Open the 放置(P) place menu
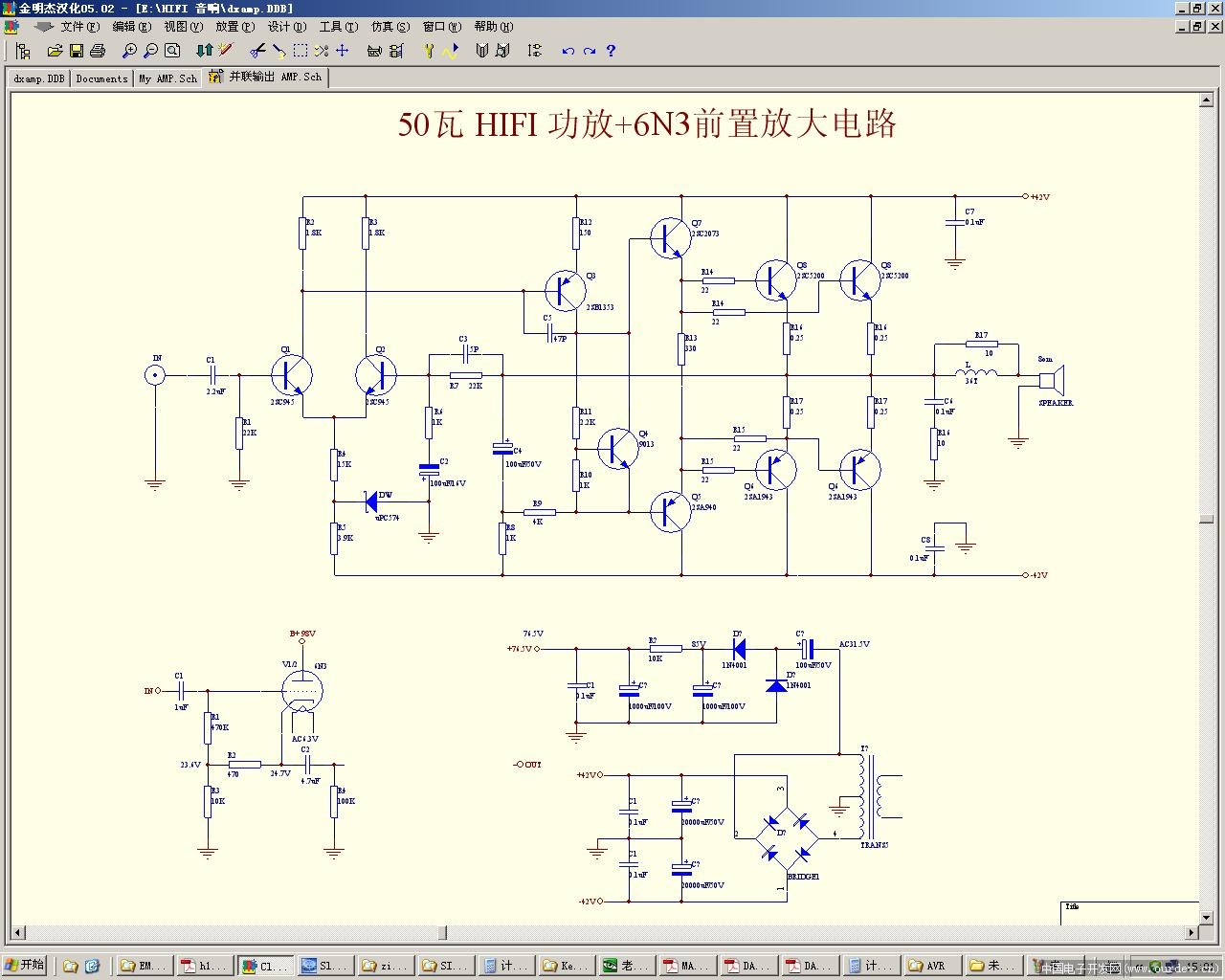1225x980 pixels. (234, 26)
